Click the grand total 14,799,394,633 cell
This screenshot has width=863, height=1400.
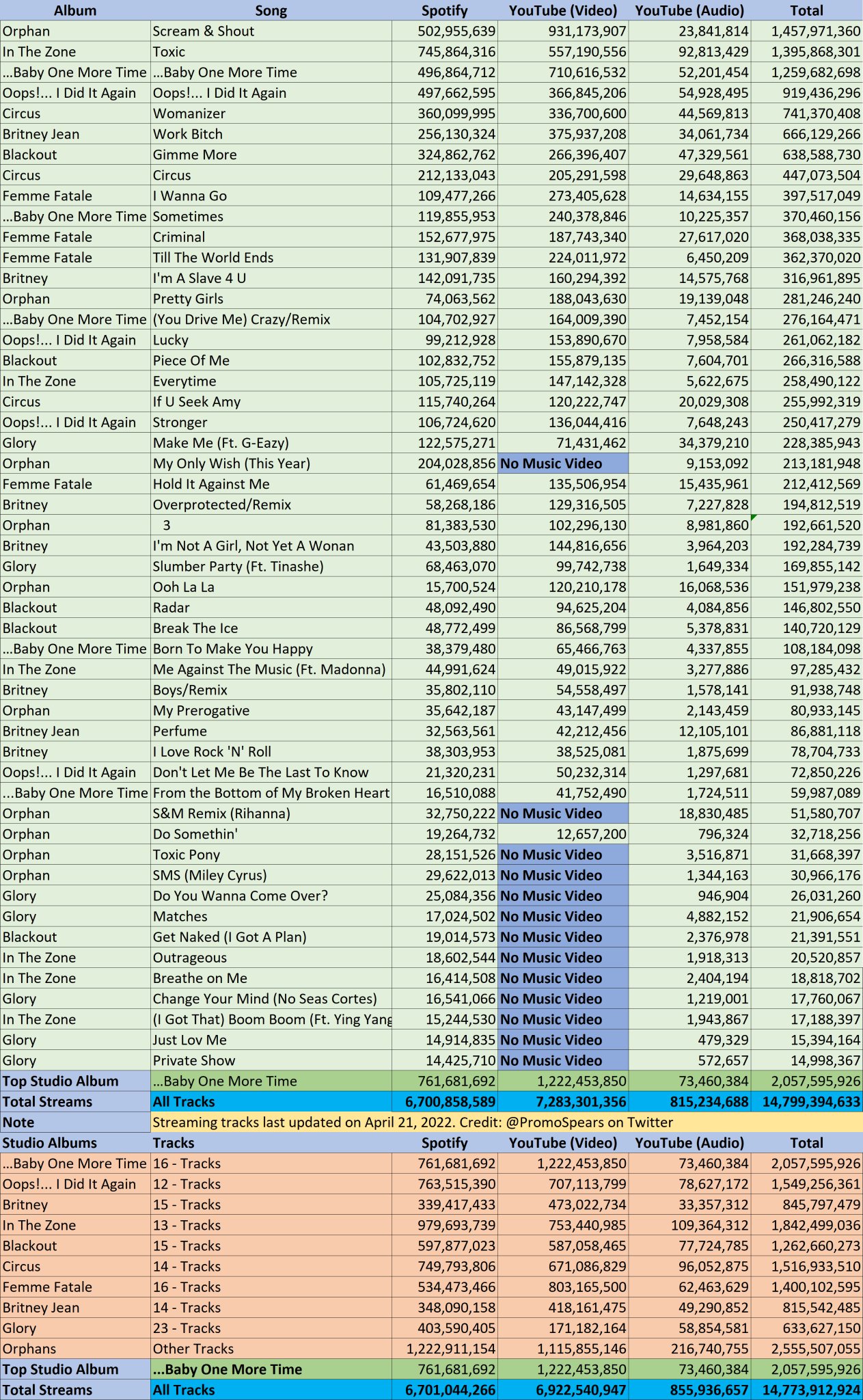[807, 1101]
